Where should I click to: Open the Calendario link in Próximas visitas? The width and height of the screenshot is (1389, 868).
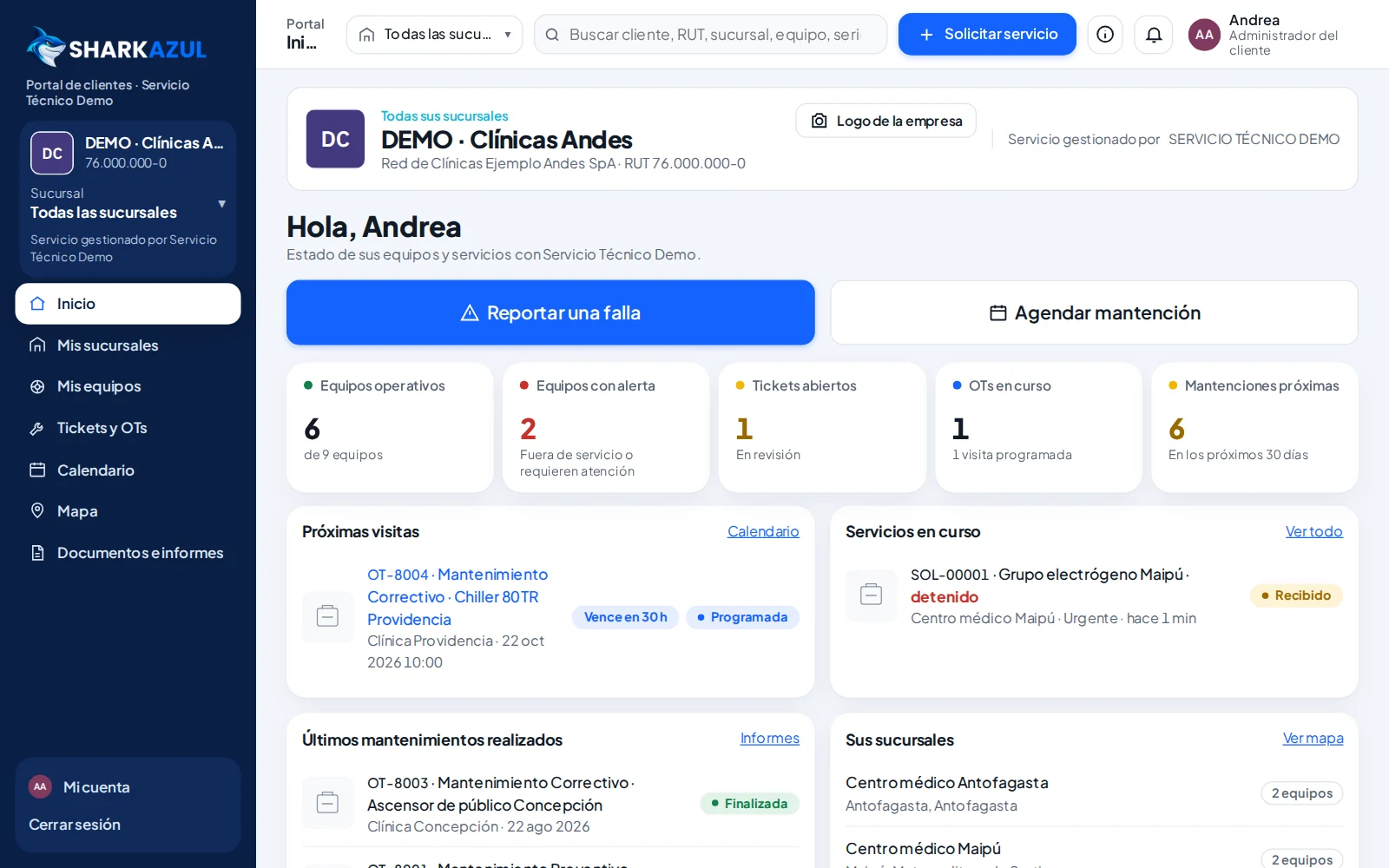(x=763, y=531)
